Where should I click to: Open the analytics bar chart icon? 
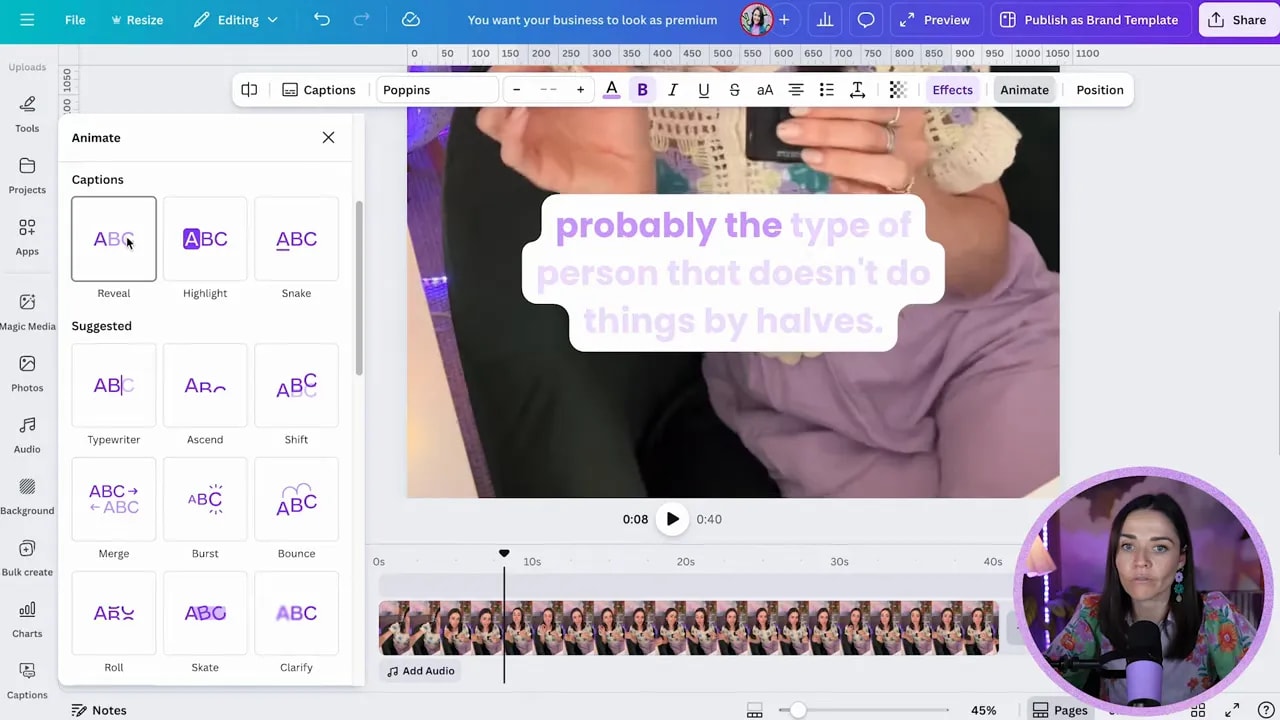coord(825,20)
